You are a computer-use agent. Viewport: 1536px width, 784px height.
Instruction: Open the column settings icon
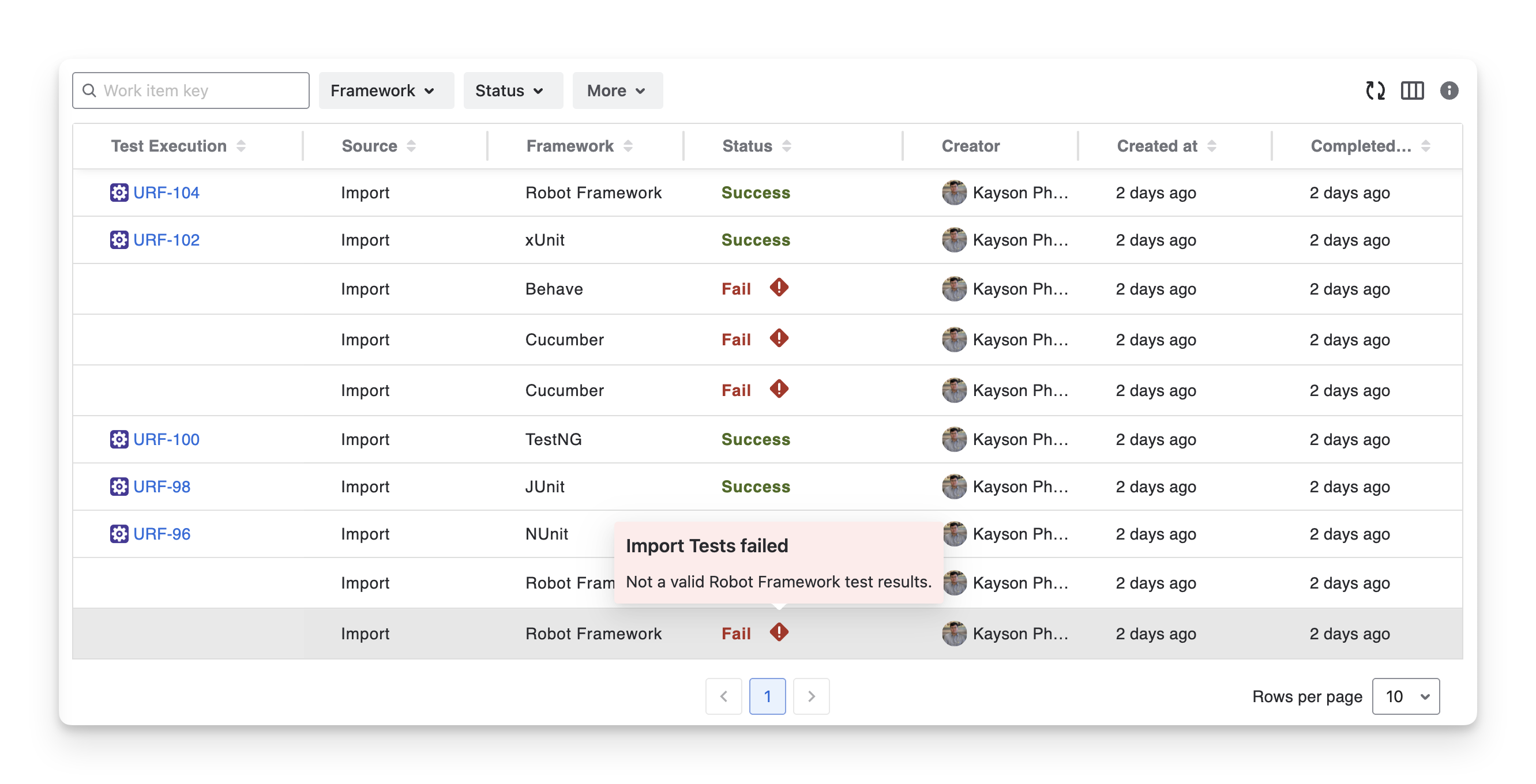(x=1412, y=91)
